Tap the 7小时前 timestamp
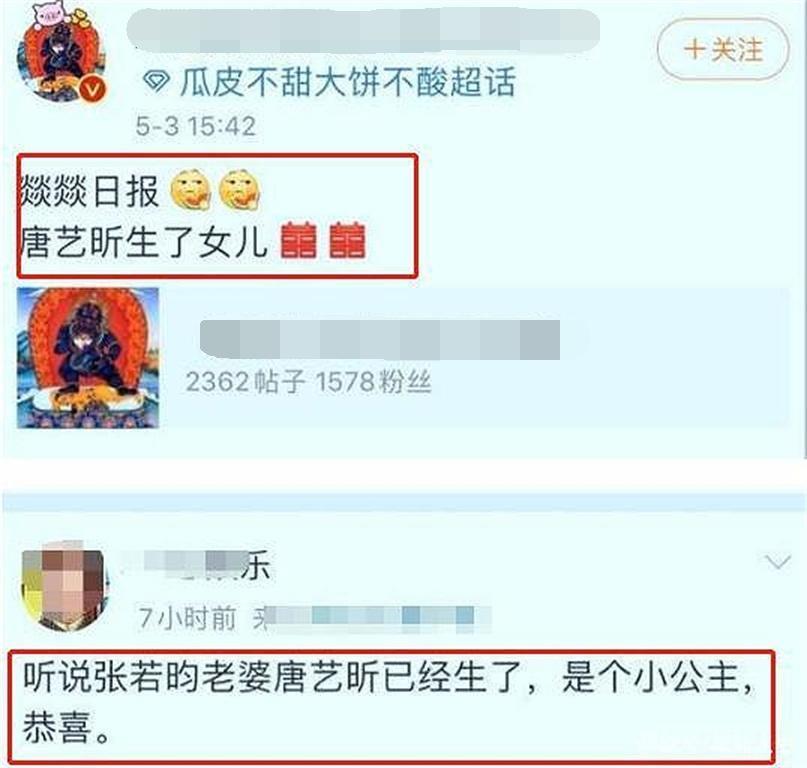 (187, 618)
